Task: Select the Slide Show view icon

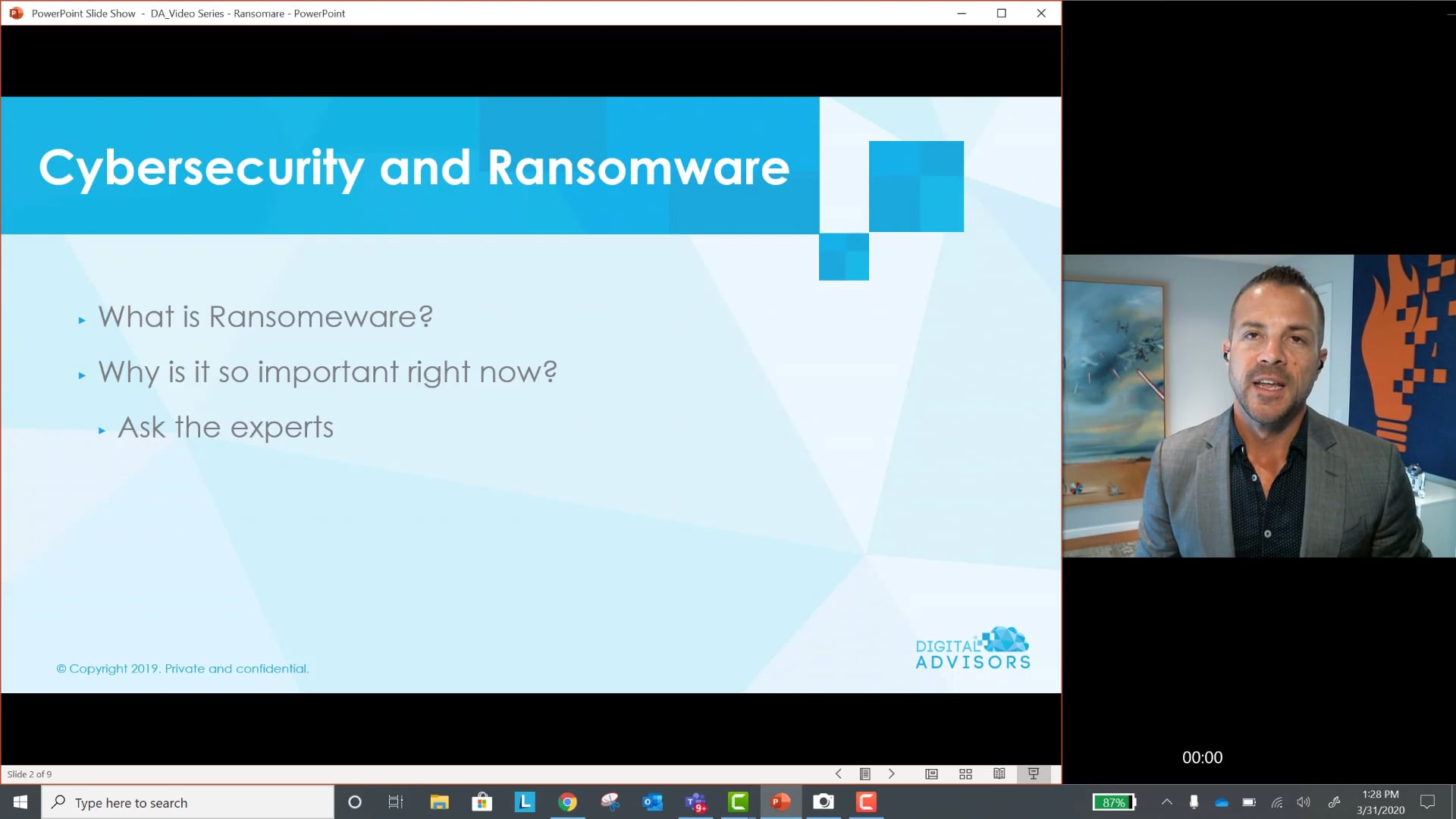Action: [x=1034, y=773]
